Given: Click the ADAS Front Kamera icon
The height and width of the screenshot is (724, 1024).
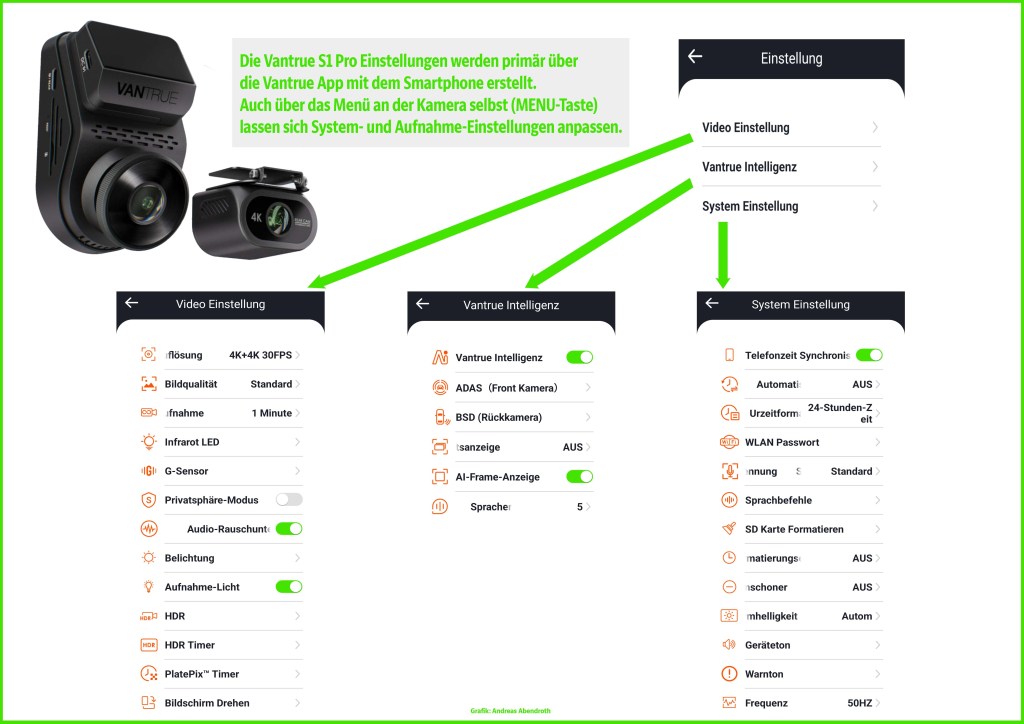Looking at the screenshot, I should (440, 387).
